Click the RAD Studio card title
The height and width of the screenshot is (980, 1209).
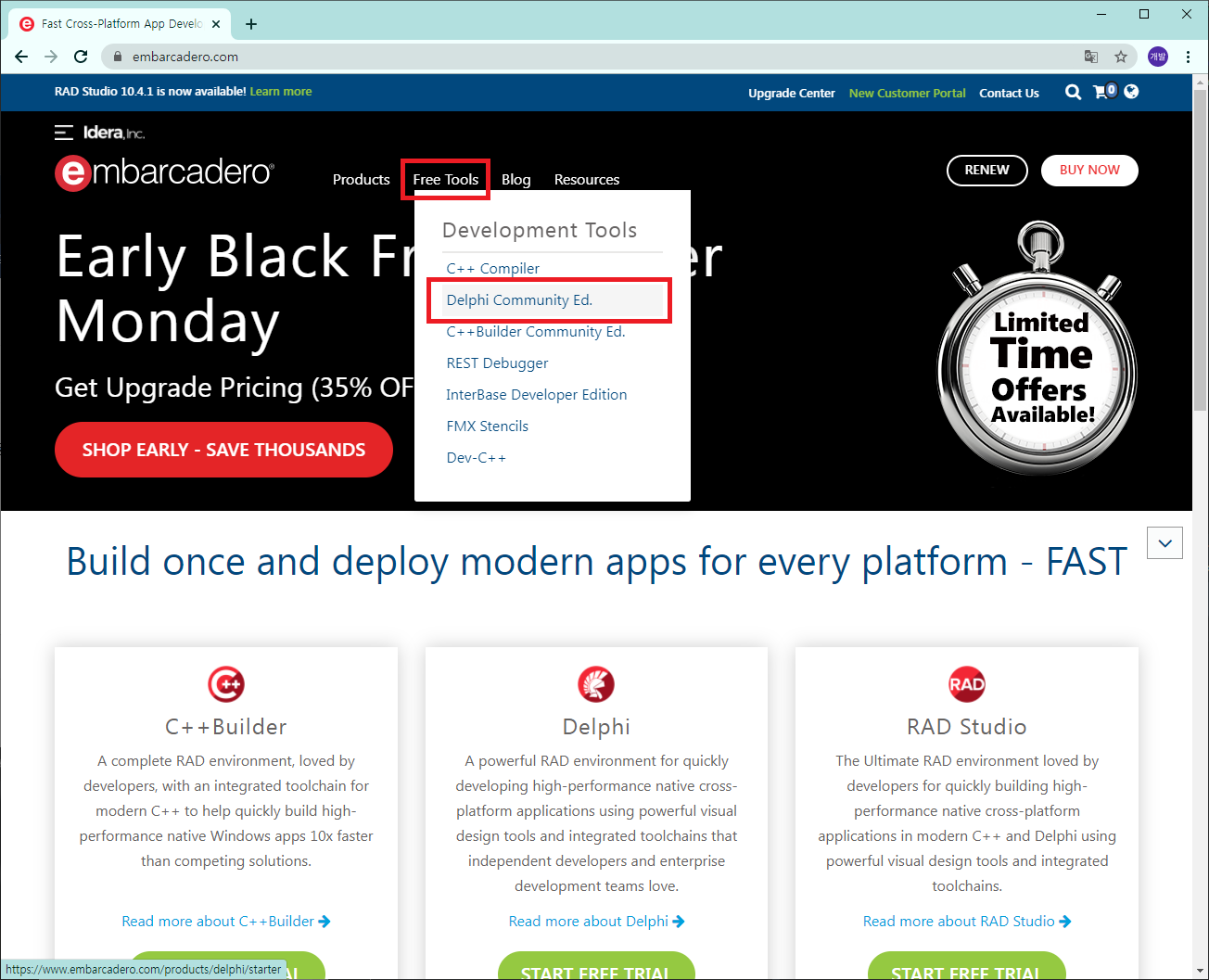[x=967, y=727]
